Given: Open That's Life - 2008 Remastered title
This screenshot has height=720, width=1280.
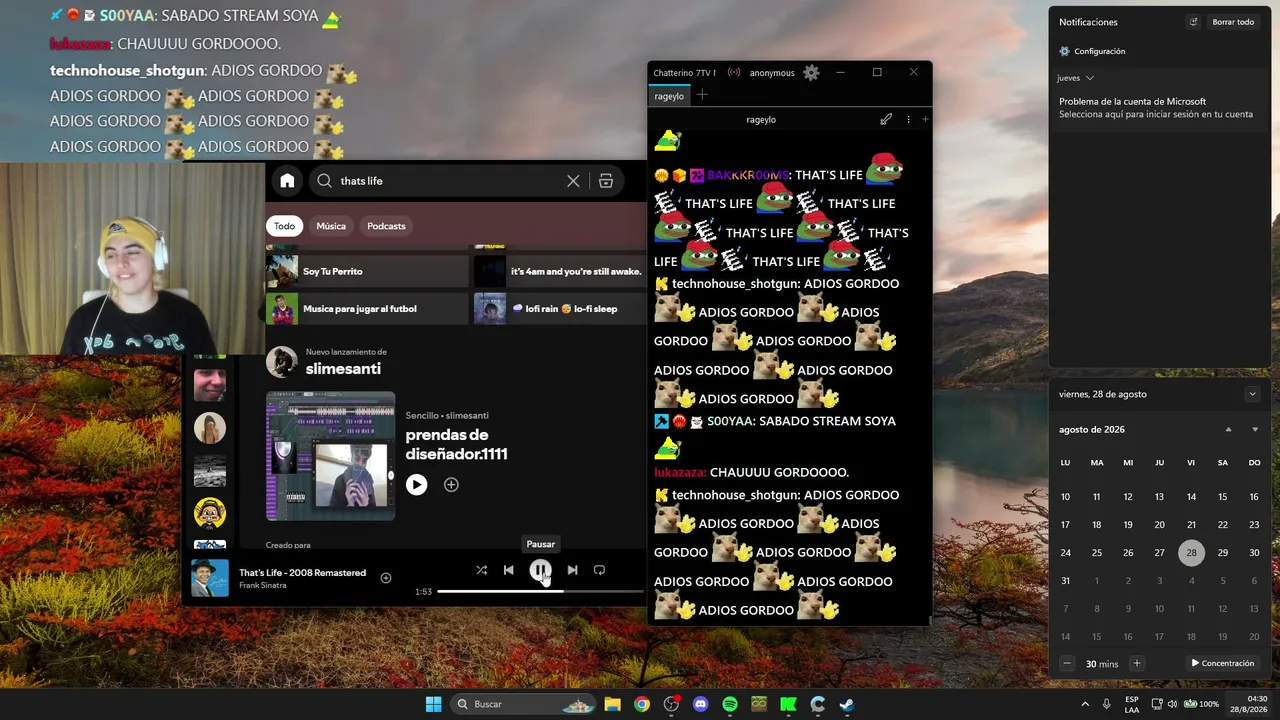Looking at the screenshot, I should click(302, 573).
